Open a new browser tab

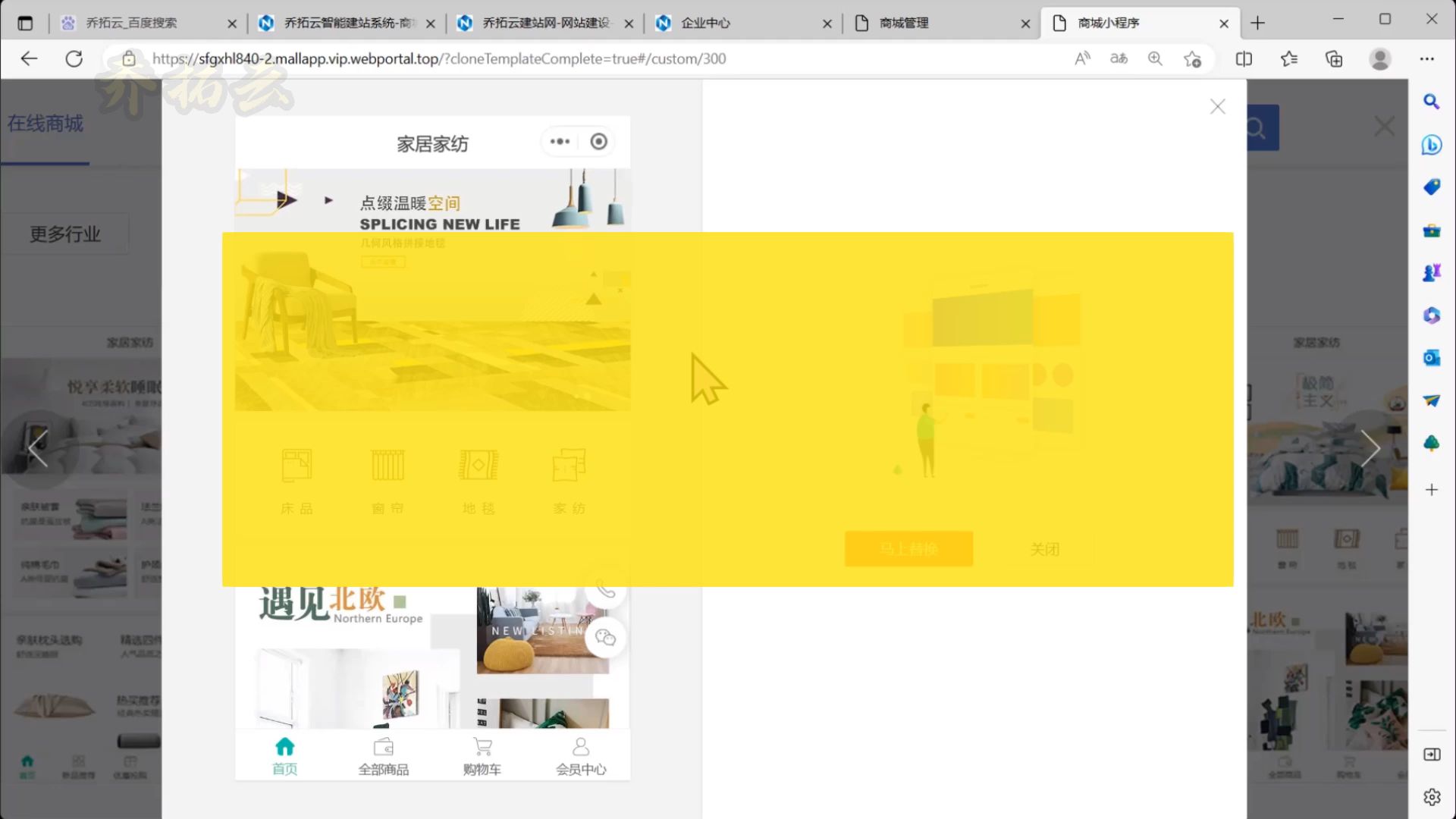[x=1257, y=23]
